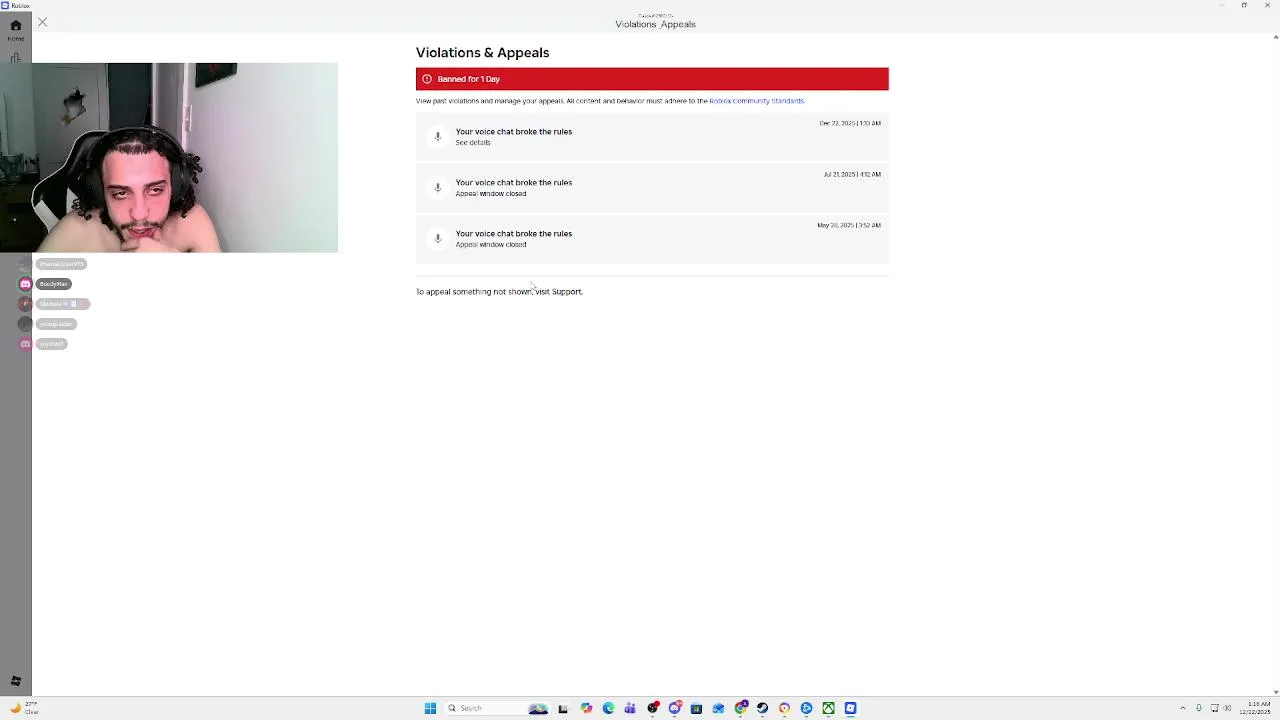The image size is (1280, 720).
Task: Click the webcam overlay video
Action: [169, 158]
